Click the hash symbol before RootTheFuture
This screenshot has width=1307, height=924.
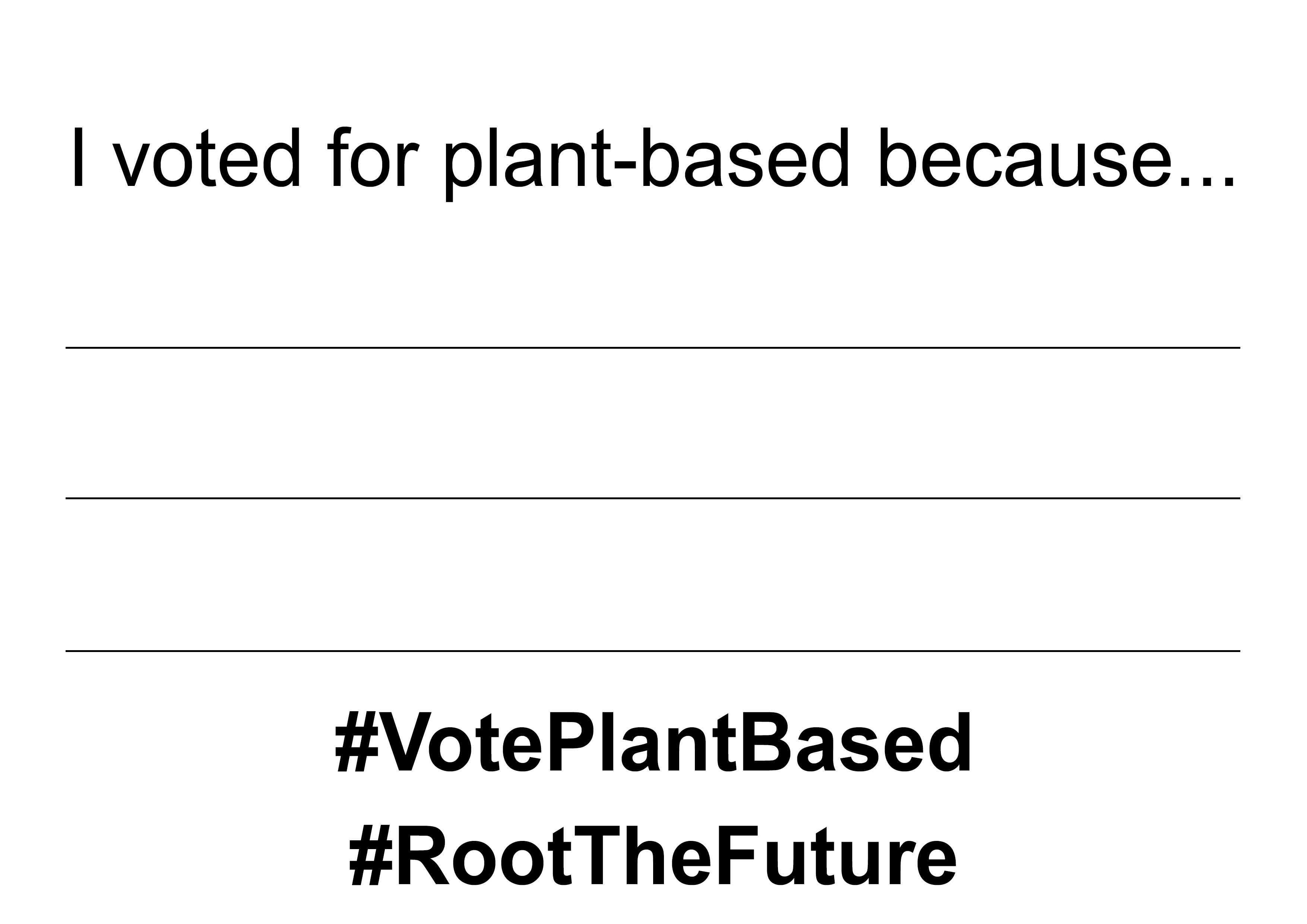click(371, 856)
